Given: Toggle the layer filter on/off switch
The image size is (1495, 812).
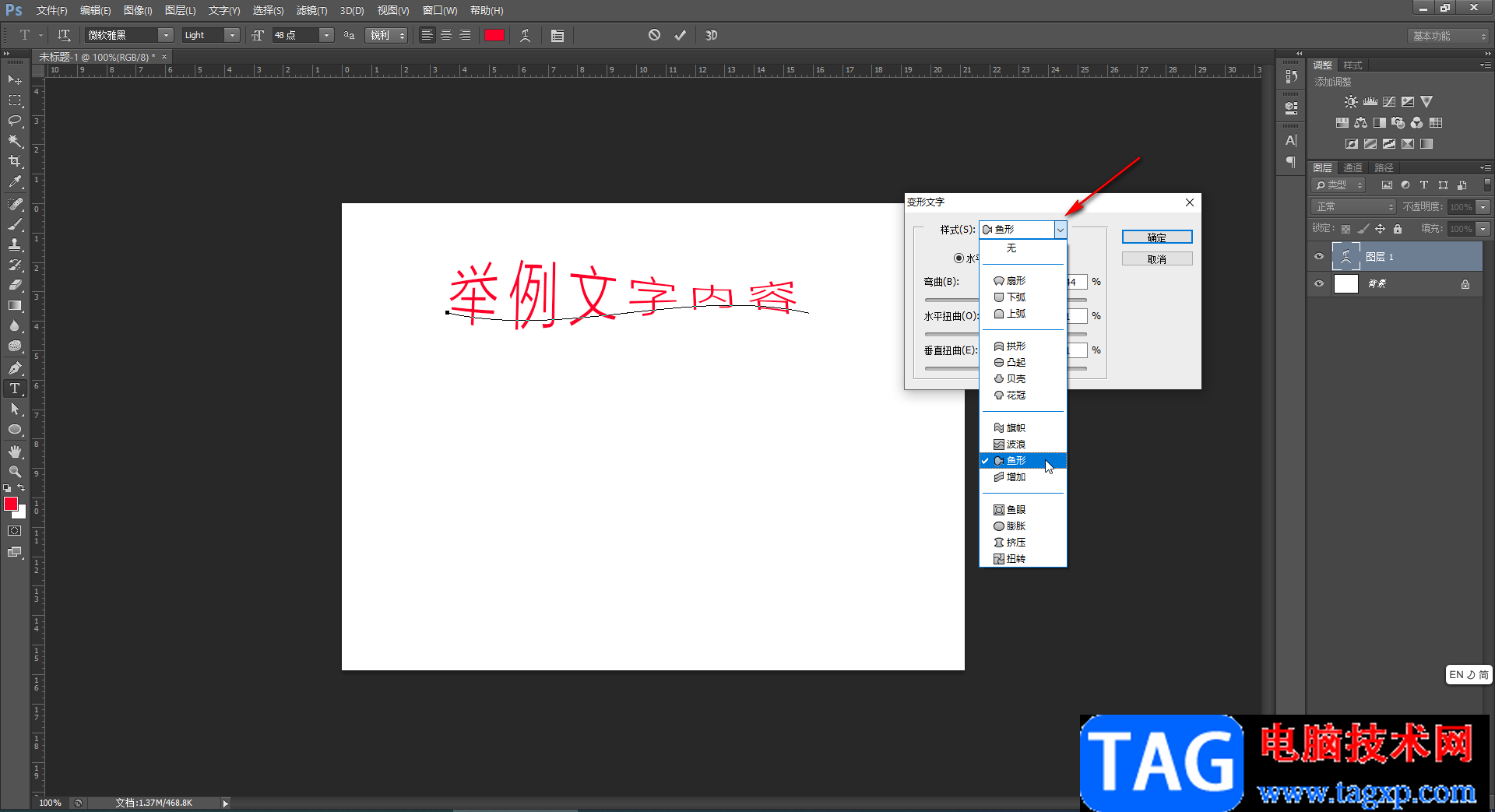Looking at the screenshot, I should [1487, 185].
